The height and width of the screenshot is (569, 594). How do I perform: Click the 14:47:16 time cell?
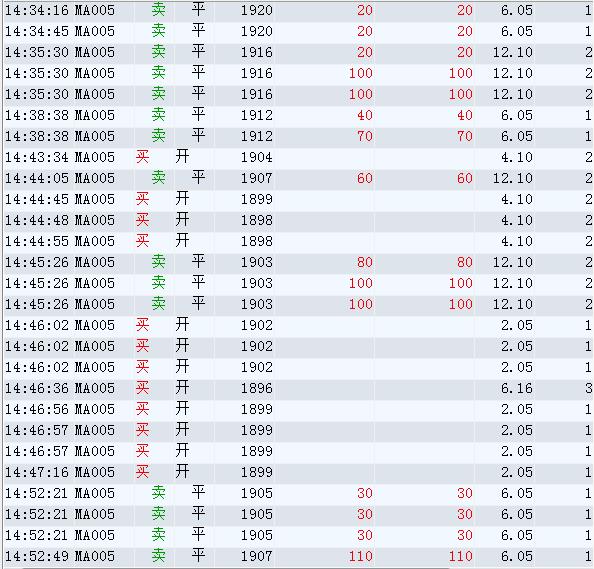pos(37,472)
